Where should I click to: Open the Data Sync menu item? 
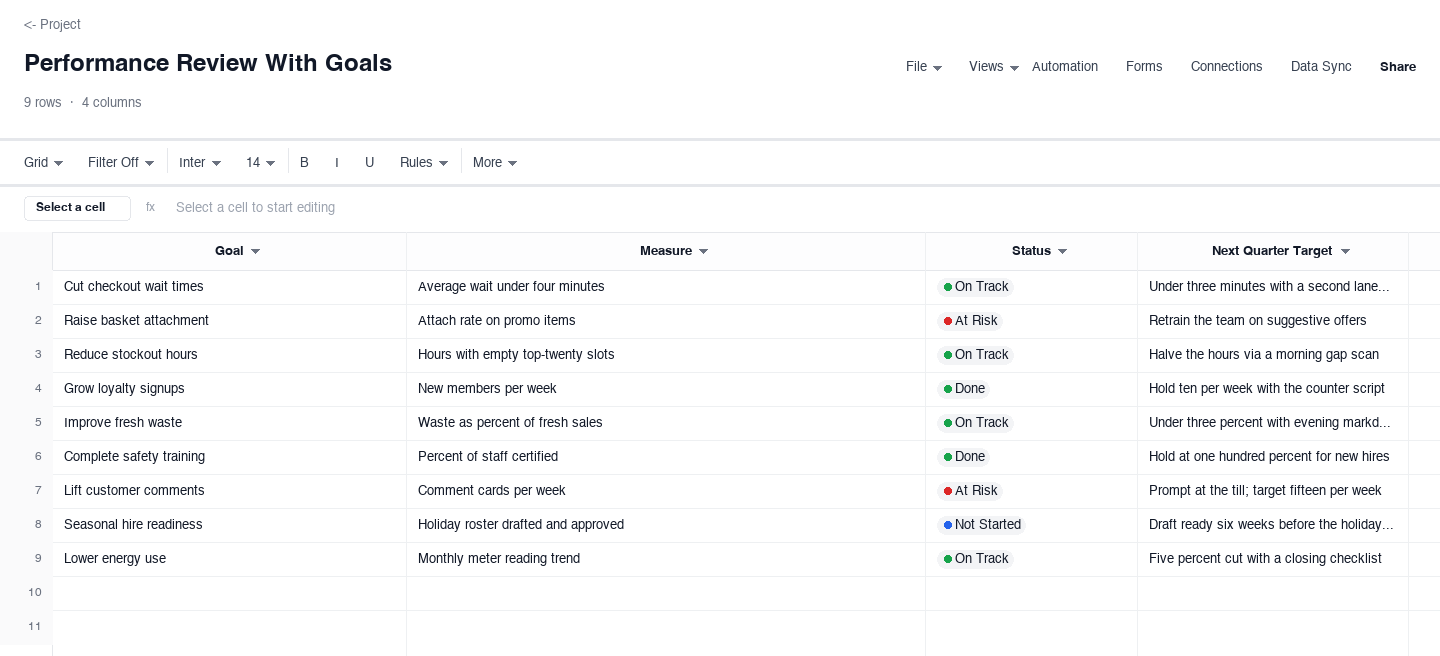point(1321,66)
